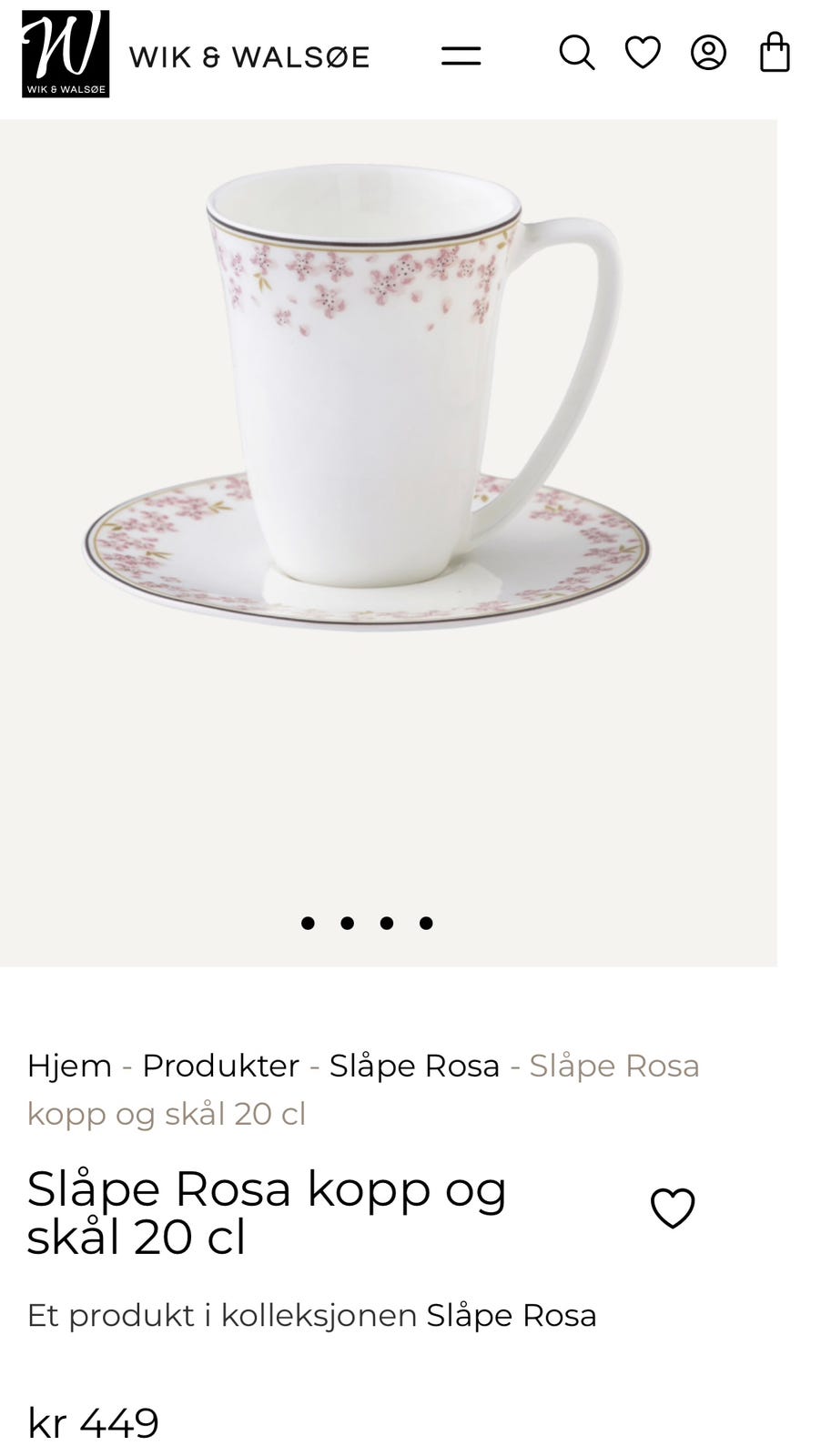Show third product image dot

click(x=387, y=923)
